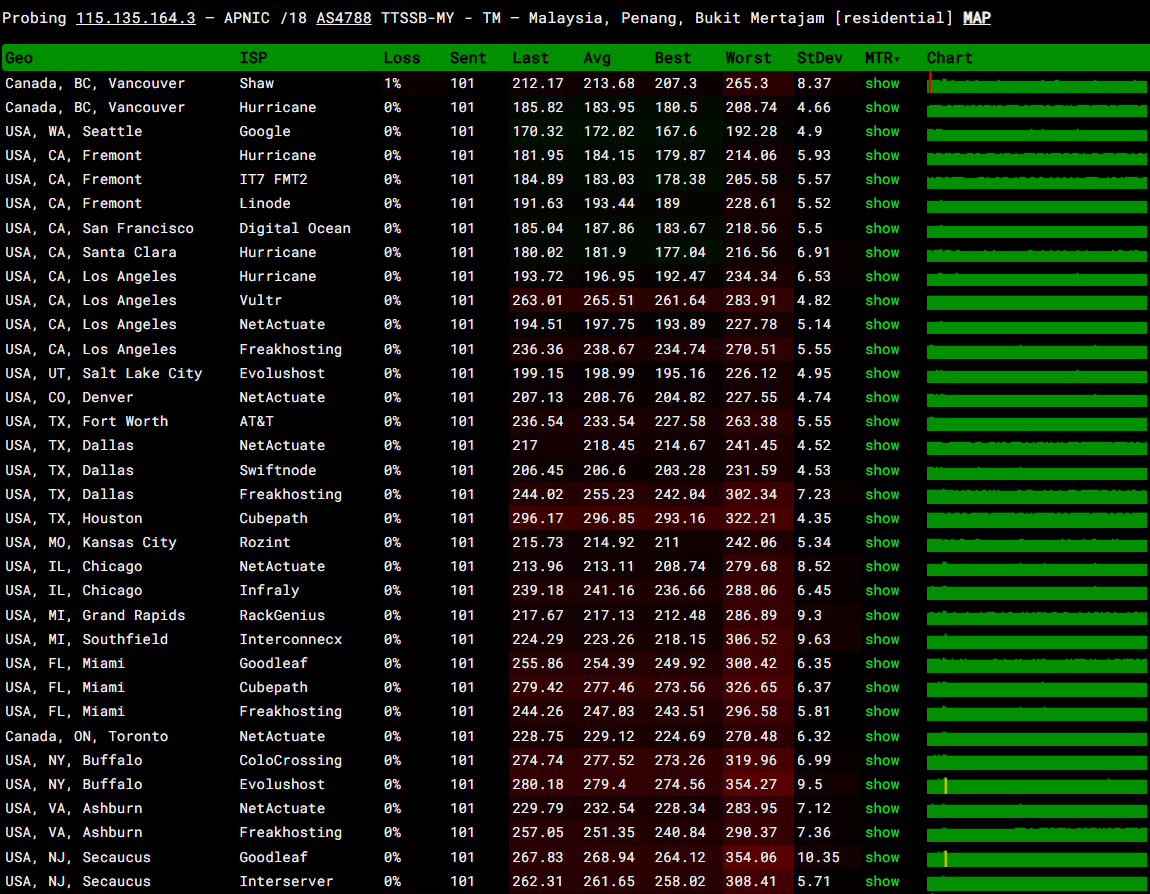Show MTR for Los Angeles Vultr row
This screenshot has height=894, width=1150.
(882, 301)
